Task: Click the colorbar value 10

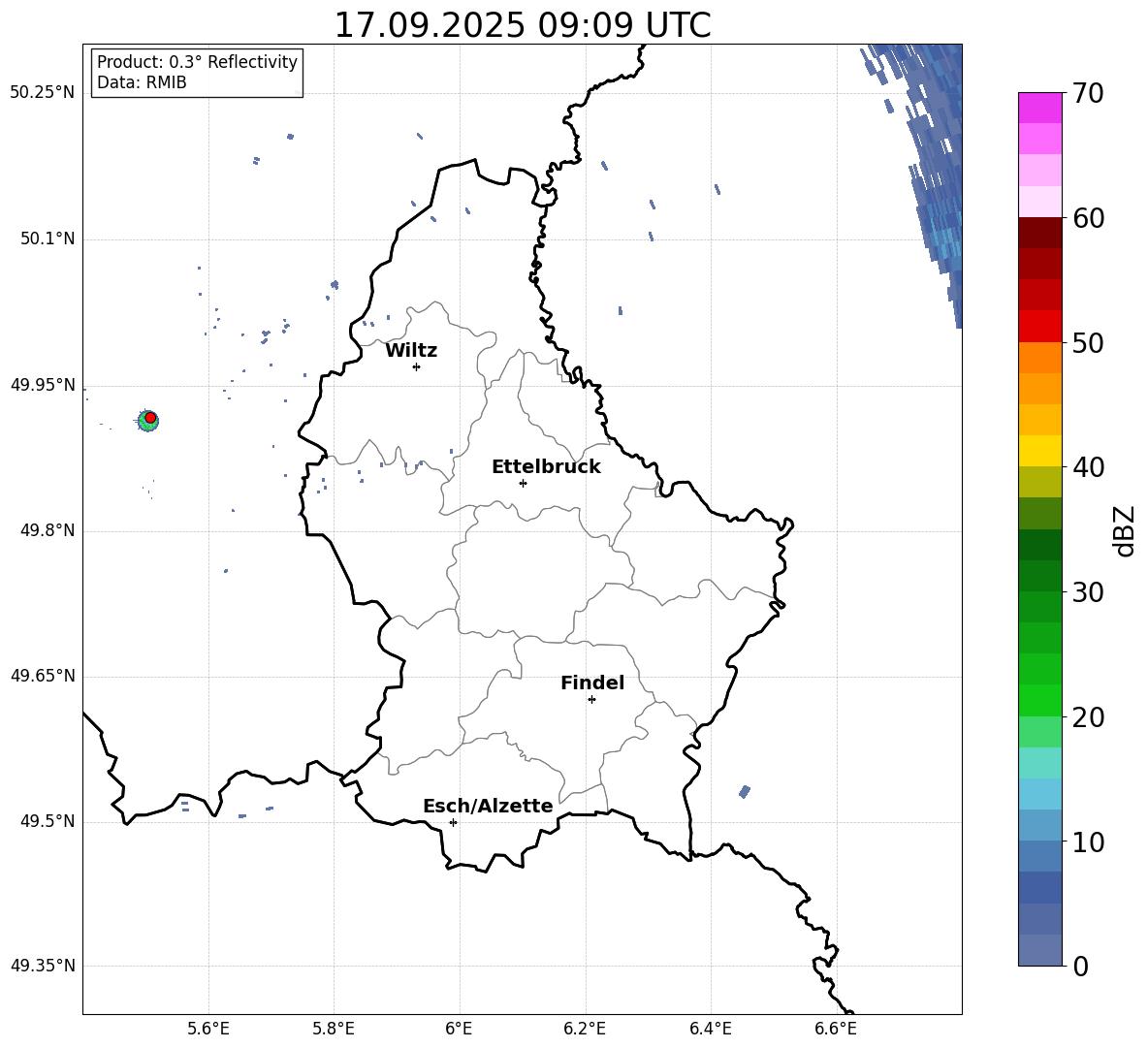Action: (1088, 842)
